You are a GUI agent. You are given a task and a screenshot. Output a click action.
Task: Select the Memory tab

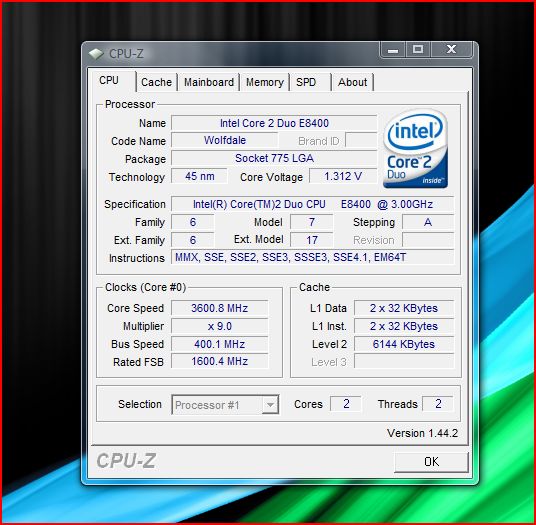click(x=265, y=82)
